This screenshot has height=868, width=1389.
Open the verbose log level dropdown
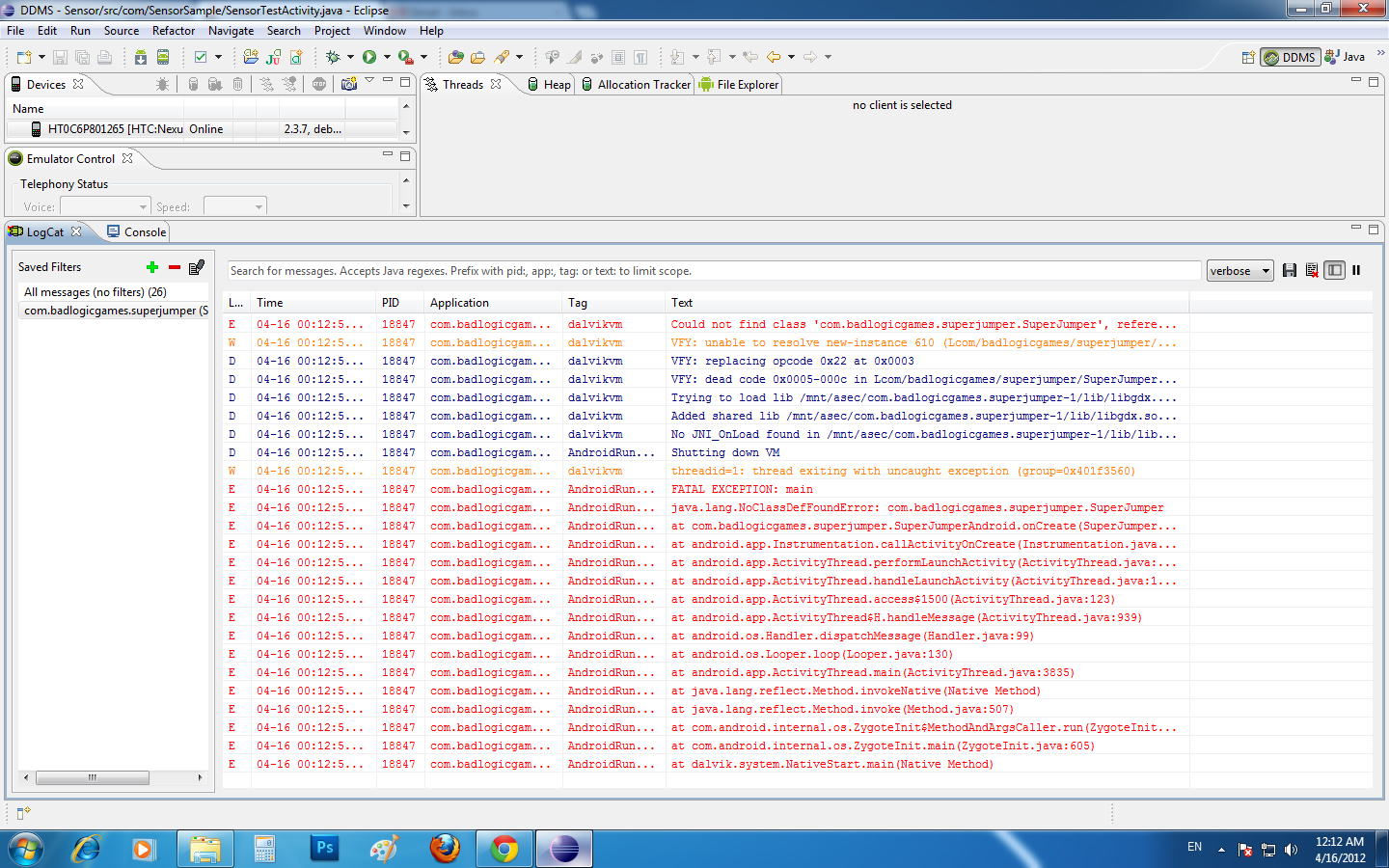pos(1240,271)
